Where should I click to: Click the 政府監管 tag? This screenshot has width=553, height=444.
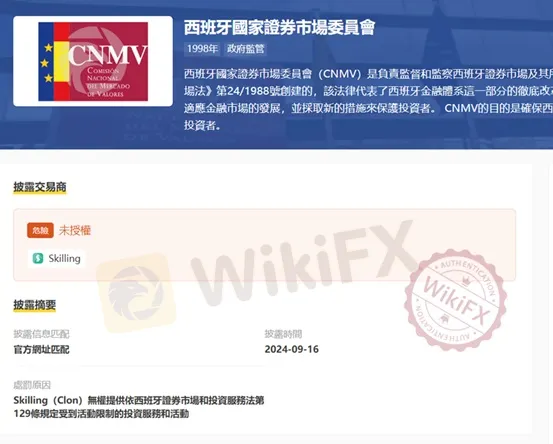click(x=245, y=49)
